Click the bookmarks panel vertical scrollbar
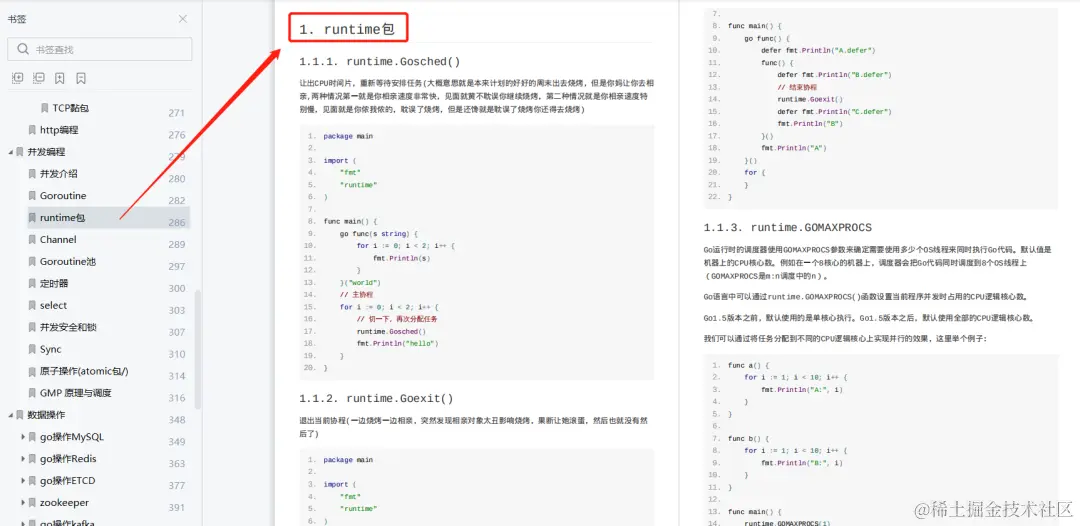The height and width of the screenshot is (526, 1080). (x=198, y=350)
